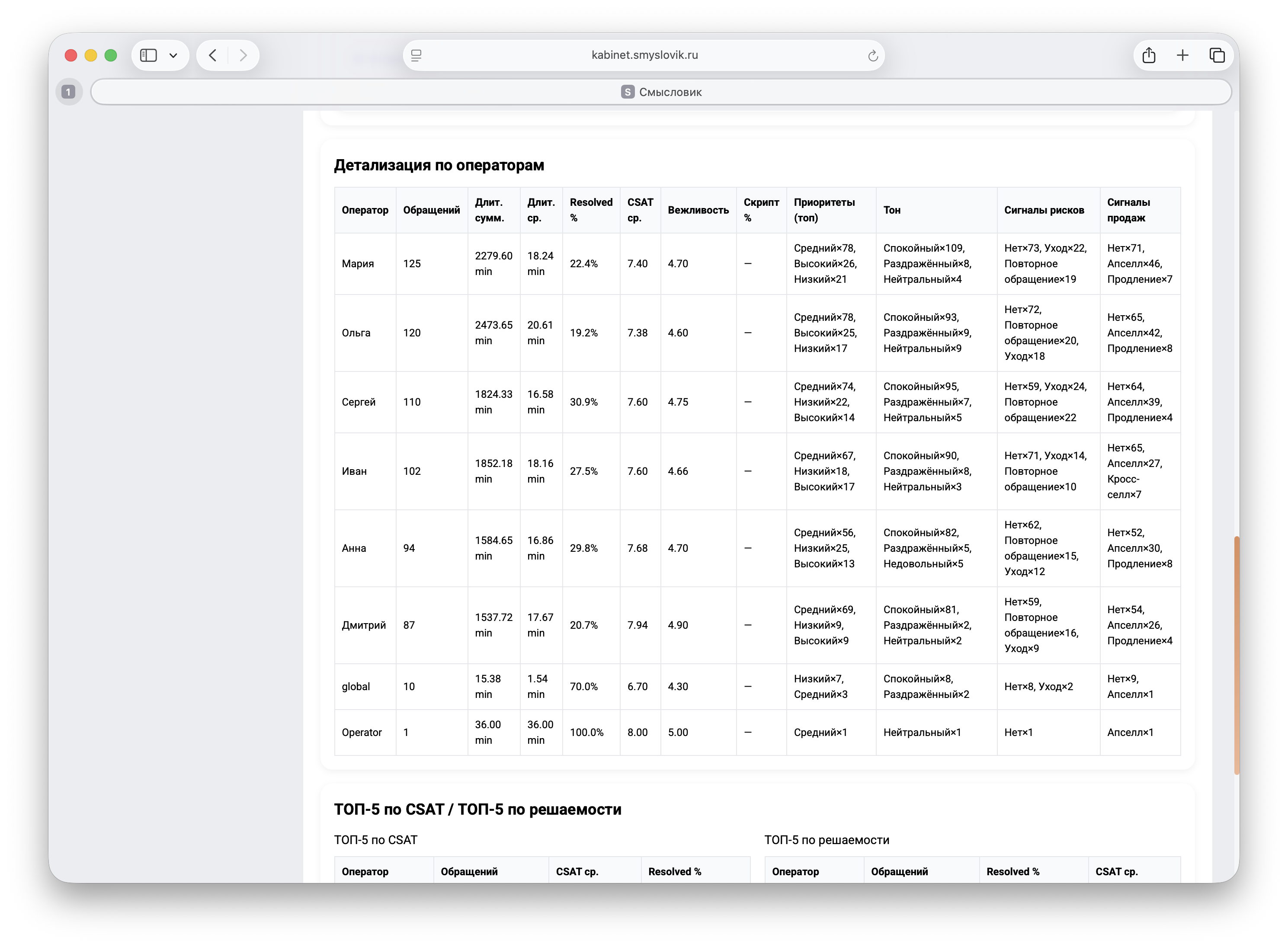
Task: Reload the page with the refresh icon
Action: coord(872,56)
